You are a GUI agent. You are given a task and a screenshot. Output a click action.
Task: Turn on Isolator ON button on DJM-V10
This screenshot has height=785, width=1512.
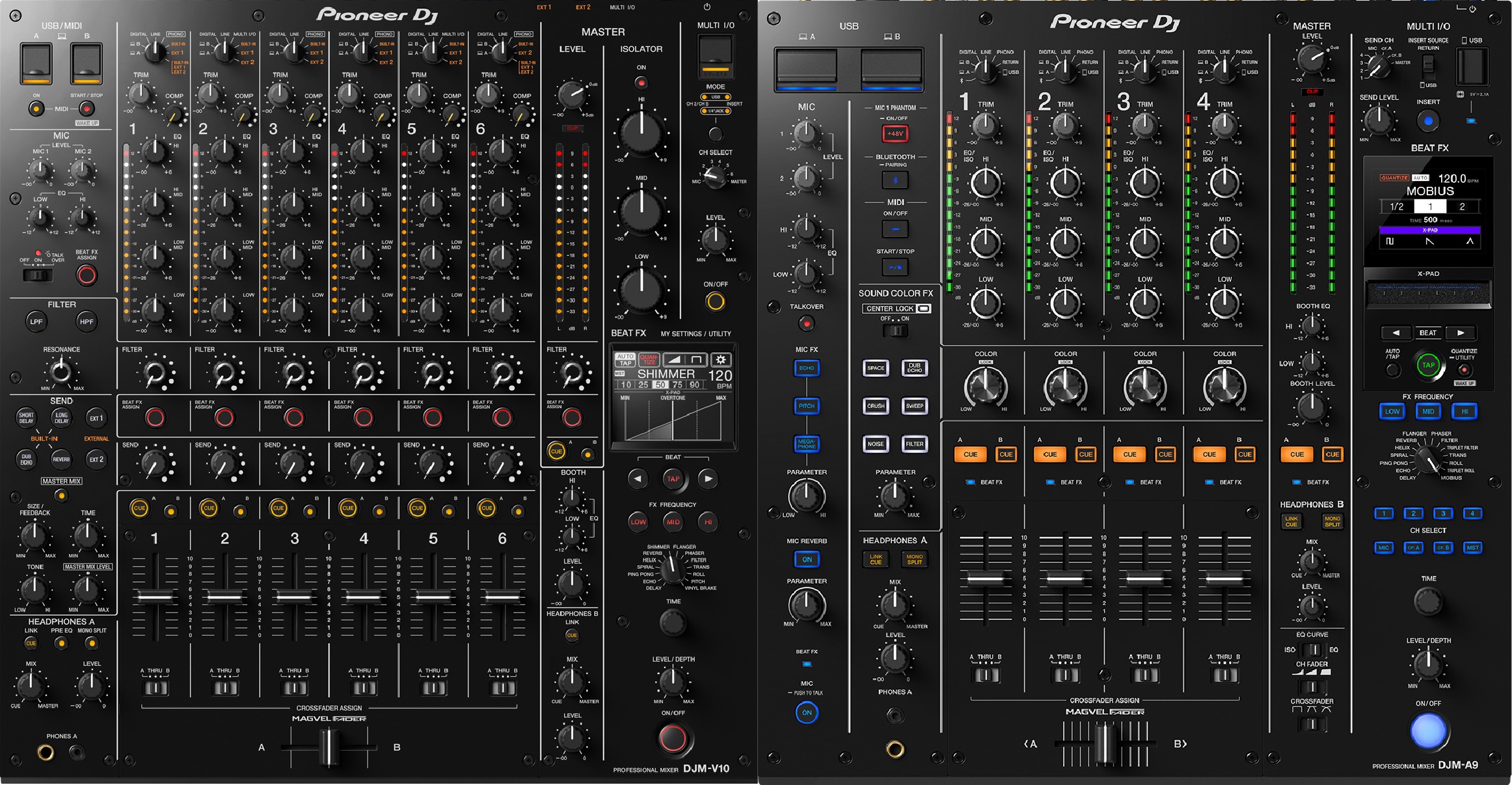pyautogui.click(x=641, y=83)
